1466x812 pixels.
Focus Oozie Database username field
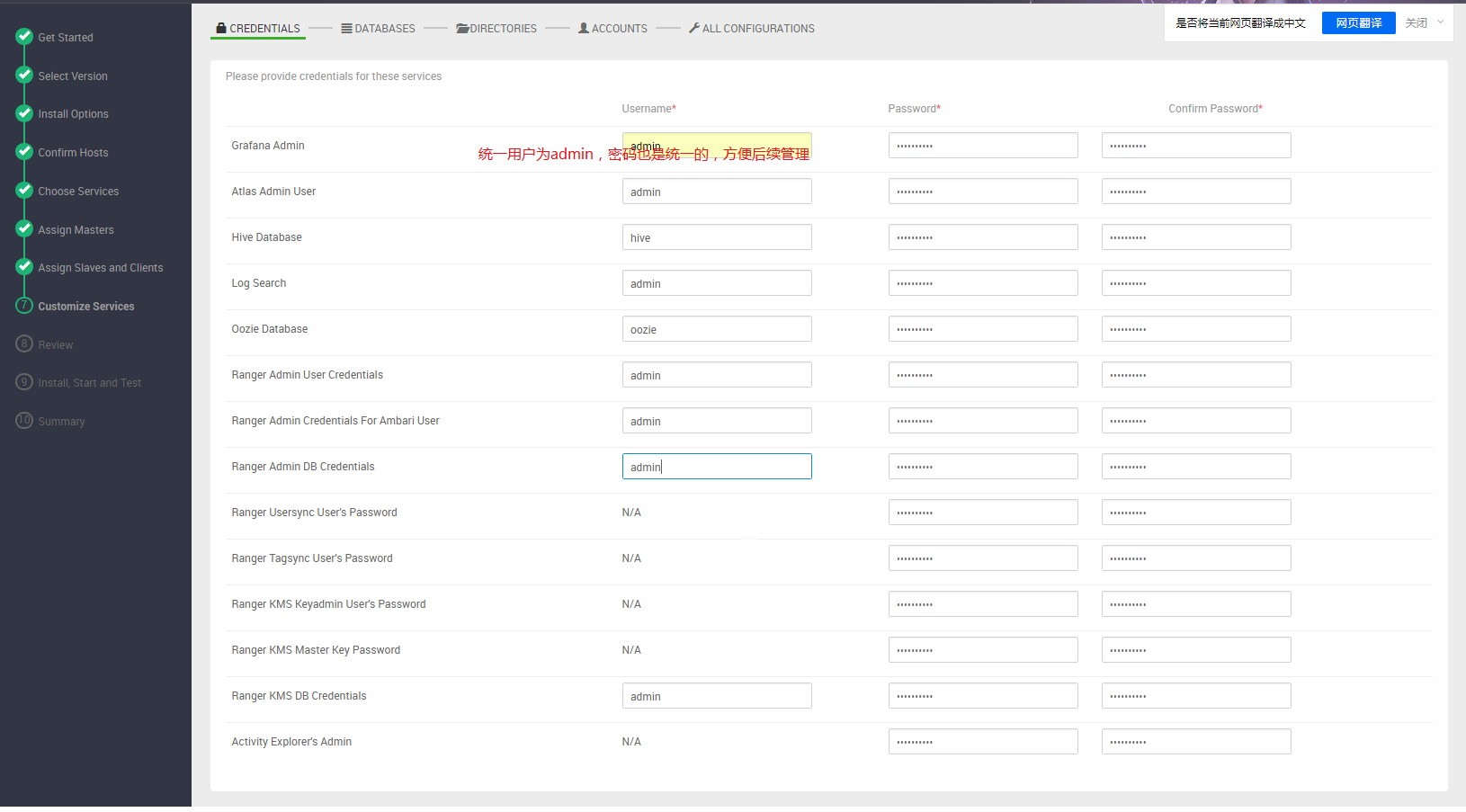[717, 329]
